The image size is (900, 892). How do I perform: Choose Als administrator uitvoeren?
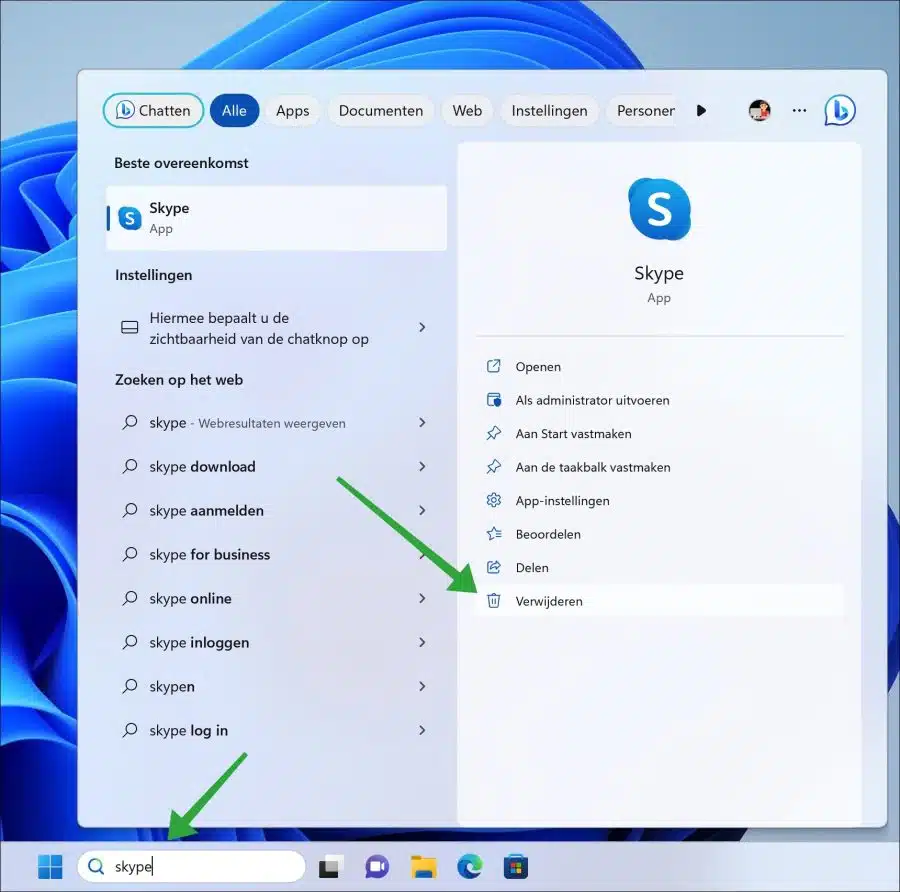(x=660, y=400)
